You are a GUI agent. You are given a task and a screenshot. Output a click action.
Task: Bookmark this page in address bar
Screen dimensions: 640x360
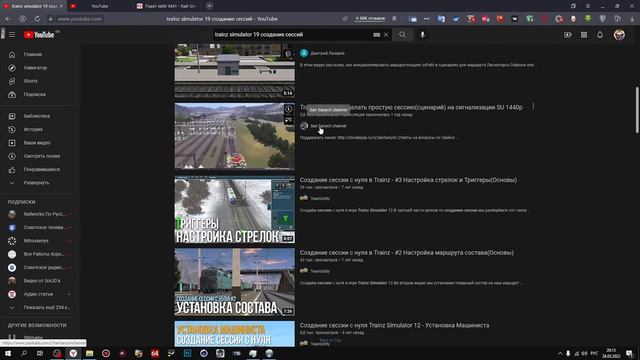[x=394, y=19]
